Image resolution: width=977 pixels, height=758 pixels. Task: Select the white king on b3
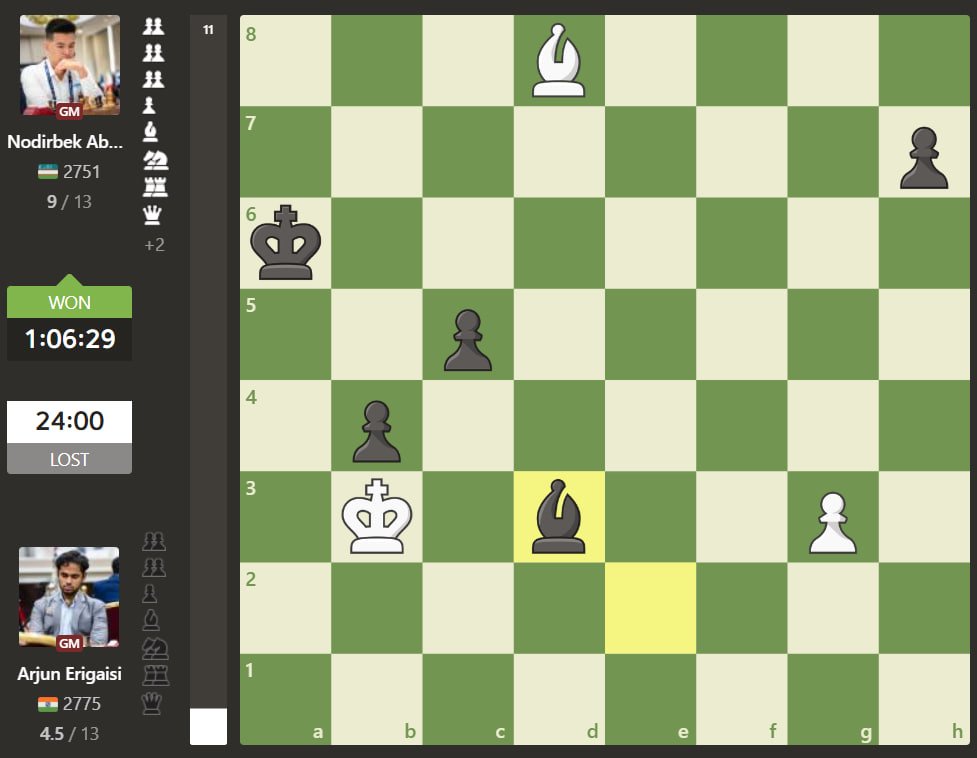[x=376, y=516]
